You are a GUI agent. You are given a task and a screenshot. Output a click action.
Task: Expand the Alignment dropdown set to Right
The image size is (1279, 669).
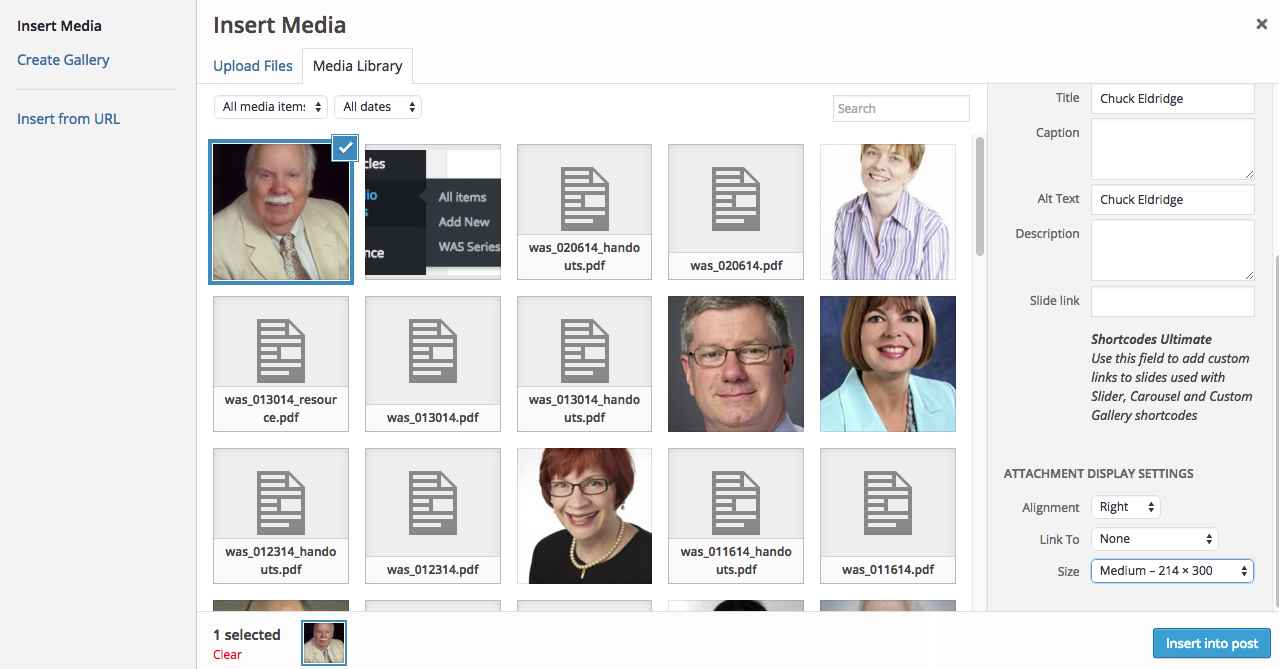tap(1126, 507)
